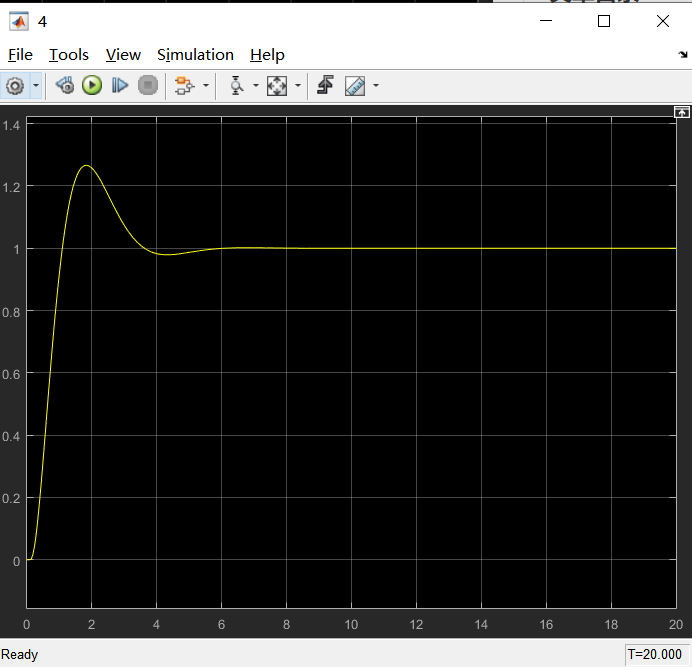Click the y-axis label 0.8
The width and height of the screenshot is (692, 667).
tap(11, 313)
